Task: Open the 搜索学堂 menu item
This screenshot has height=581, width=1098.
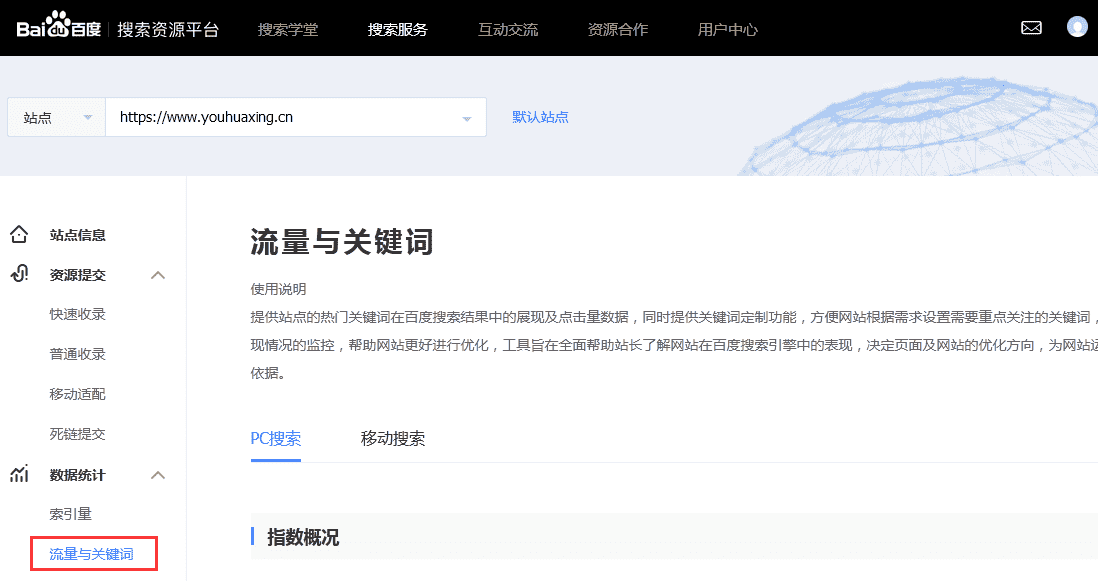Action: pos(288,29)
